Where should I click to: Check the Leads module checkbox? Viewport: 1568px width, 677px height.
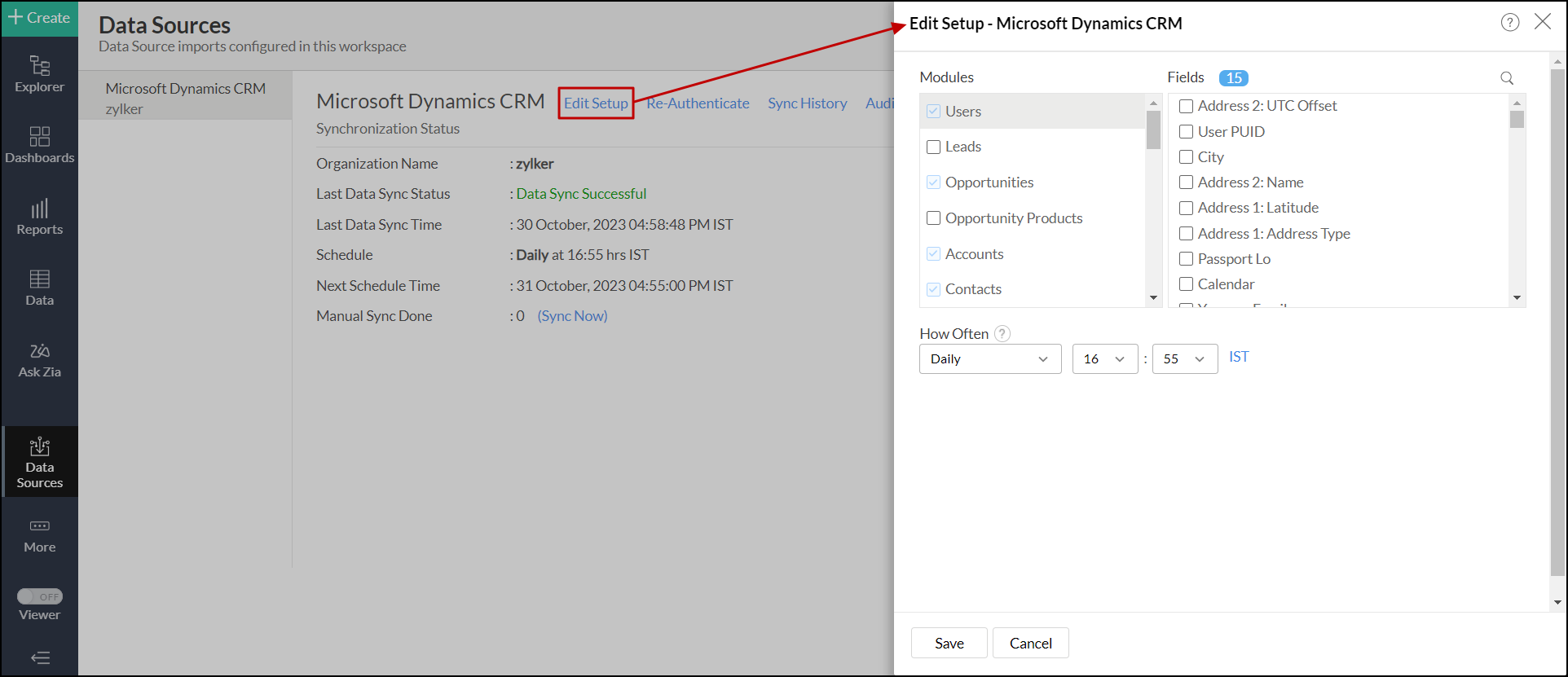(934, 147)
